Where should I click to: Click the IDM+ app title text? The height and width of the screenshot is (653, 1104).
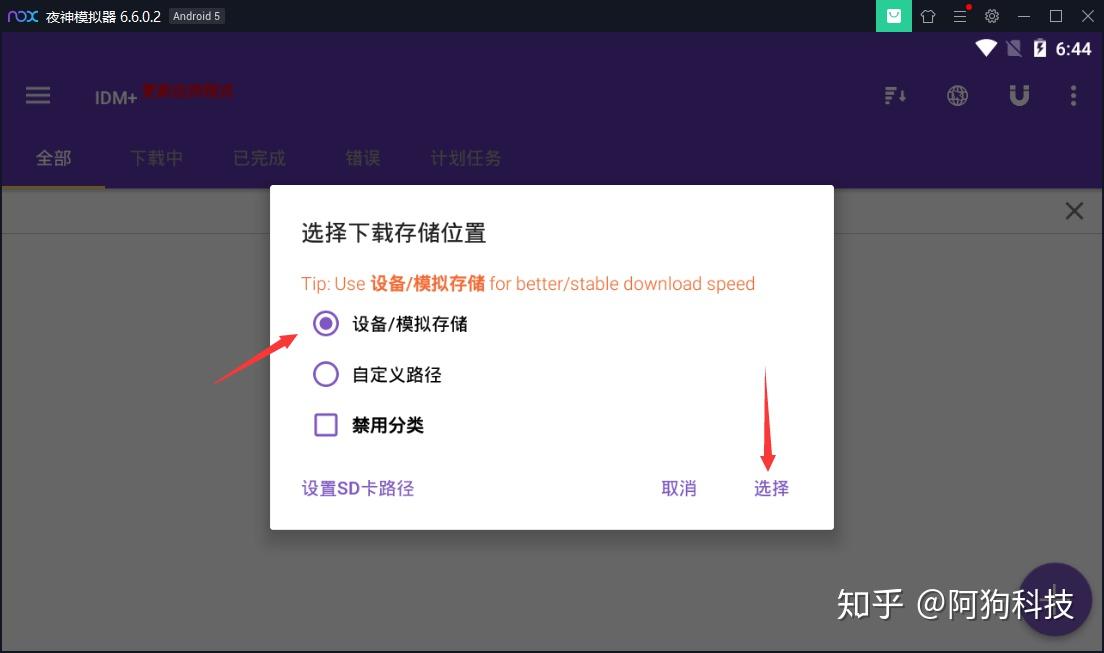pyautogui.click(x=116, y=97)
